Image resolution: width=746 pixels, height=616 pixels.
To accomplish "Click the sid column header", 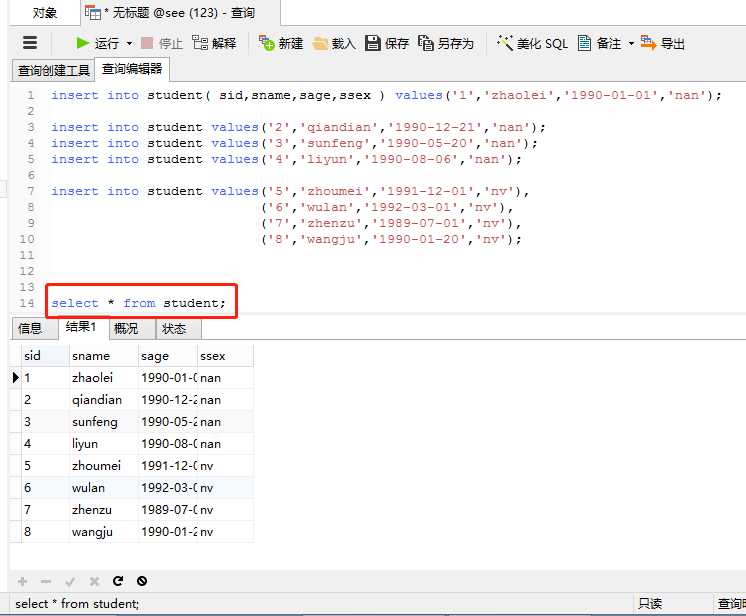I will 45,356.
